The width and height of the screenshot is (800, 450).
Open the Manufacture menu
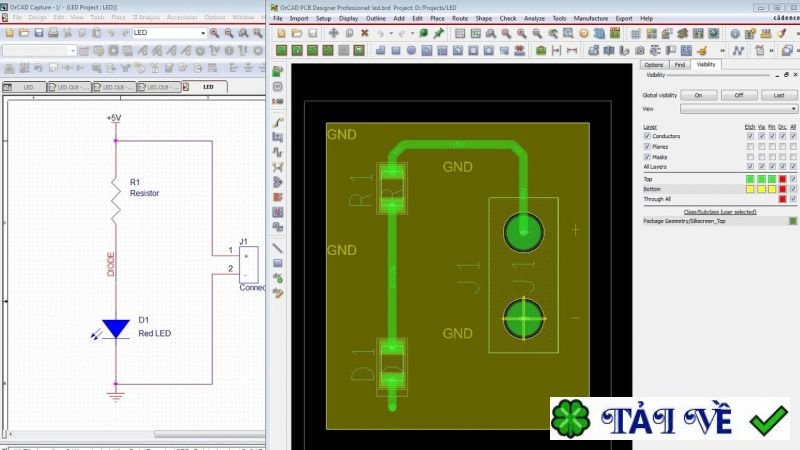[x=591, y=18]
